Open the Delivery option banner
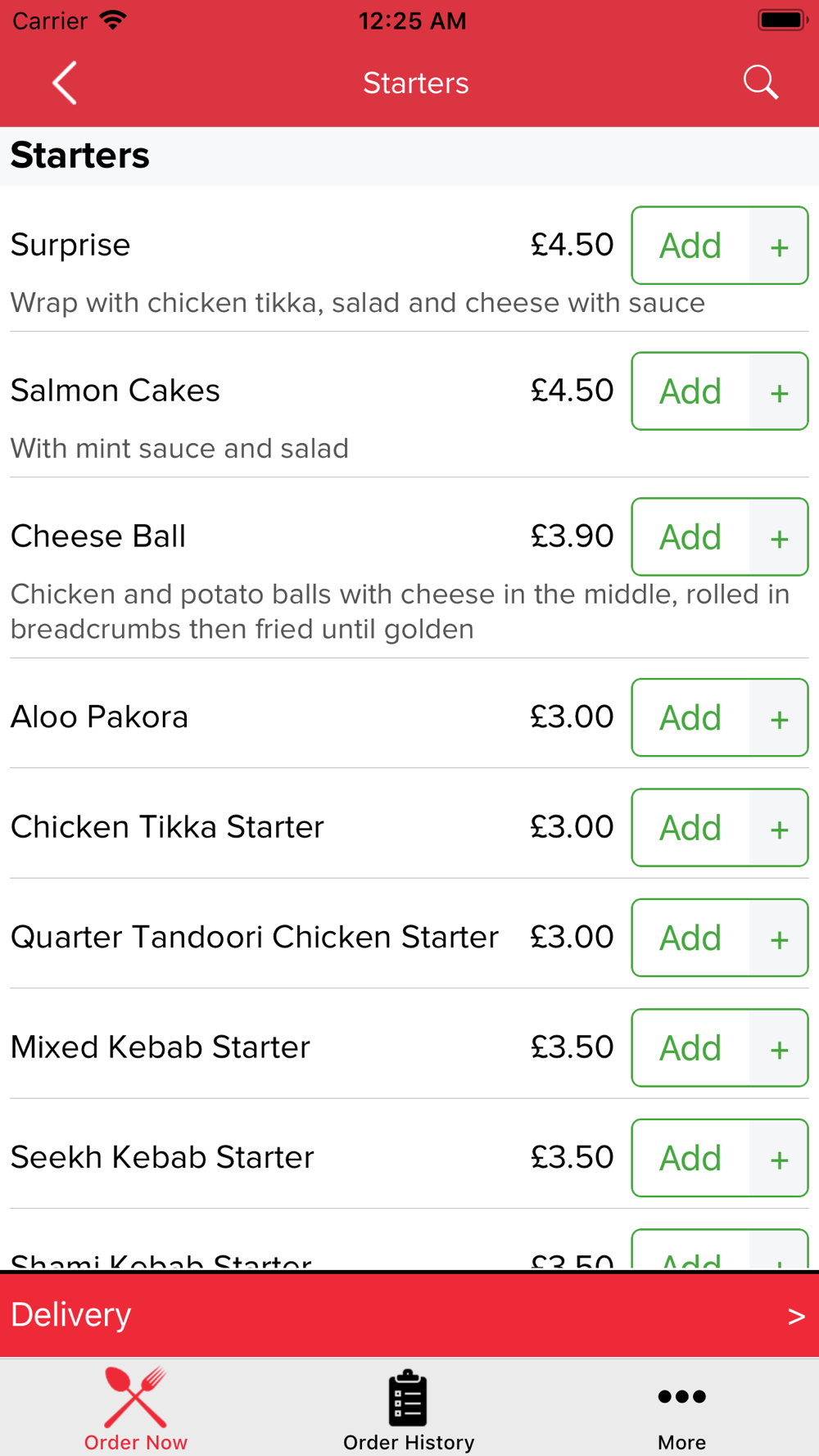 click(x=409, y=1315)
